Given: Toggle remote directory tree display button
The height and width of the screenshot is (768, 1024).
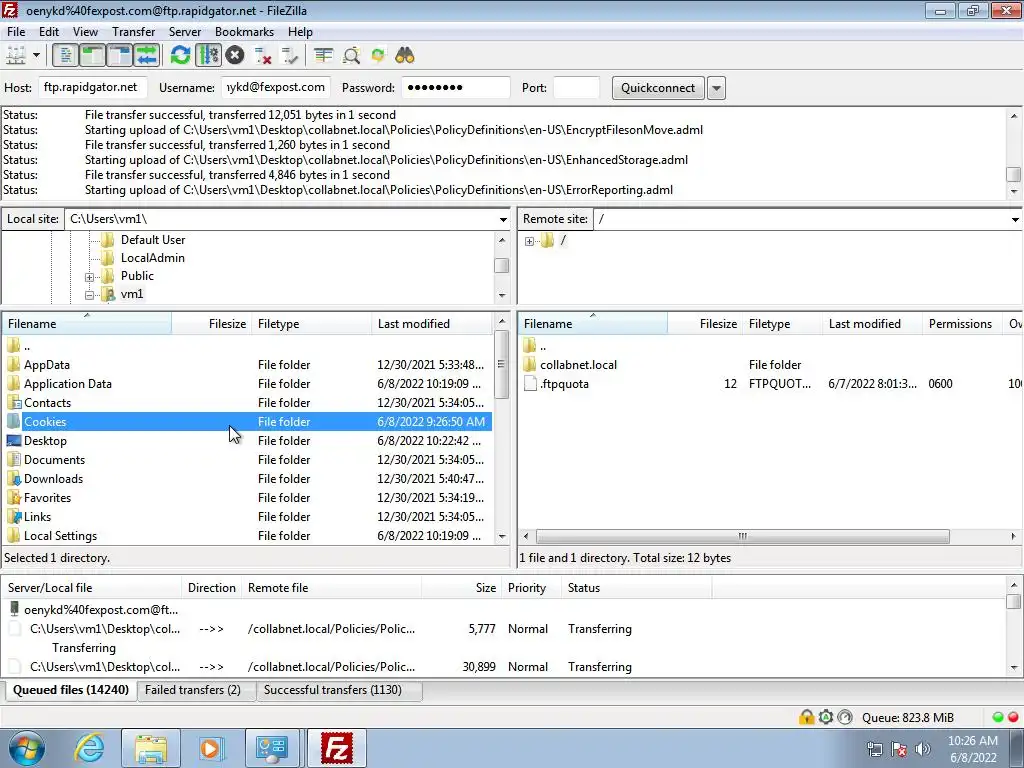Looking at the screenshot, I should pos(120,56).
